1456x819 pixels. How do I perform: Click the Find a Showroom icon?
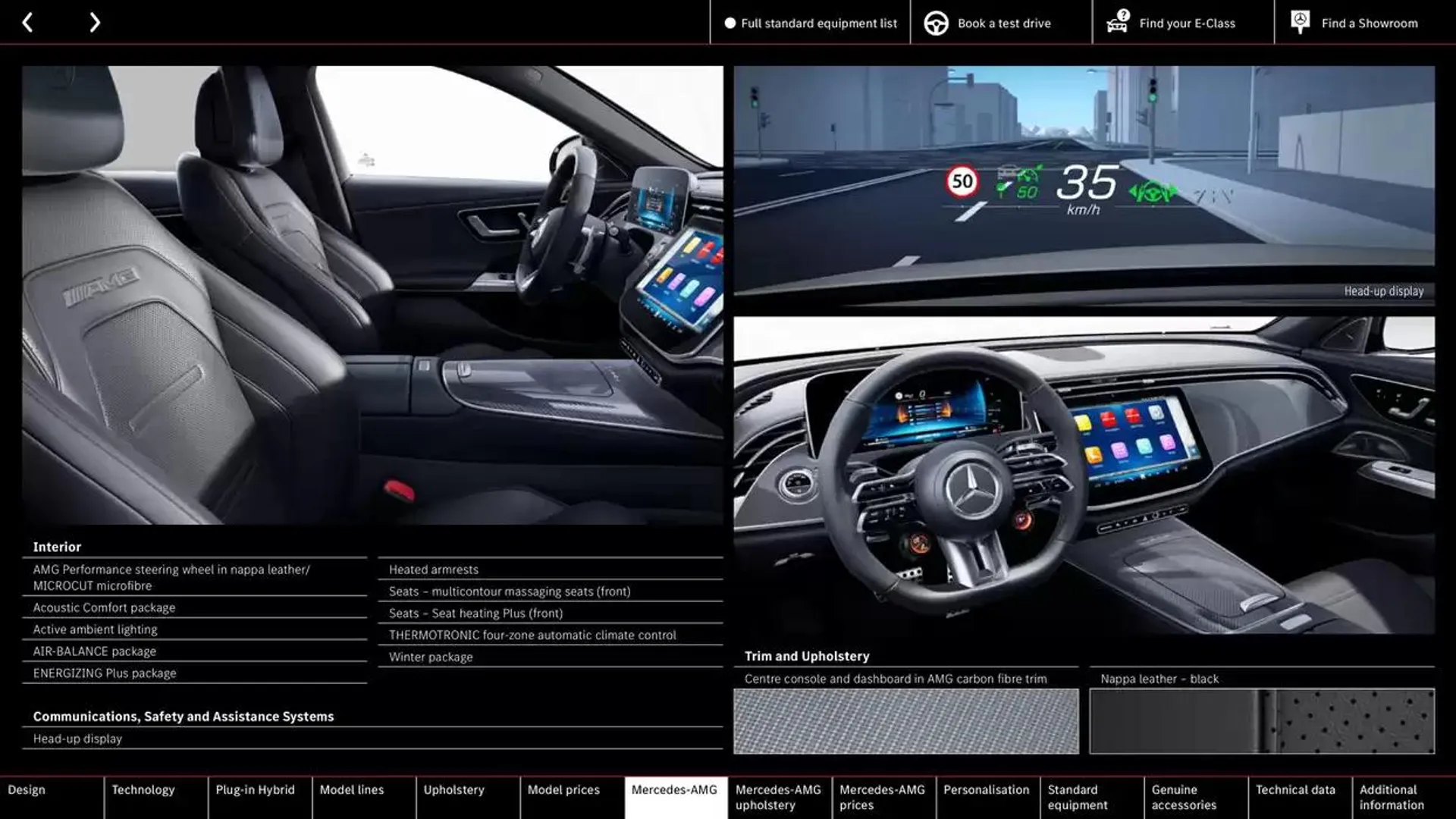click(x=1300, y=22)
